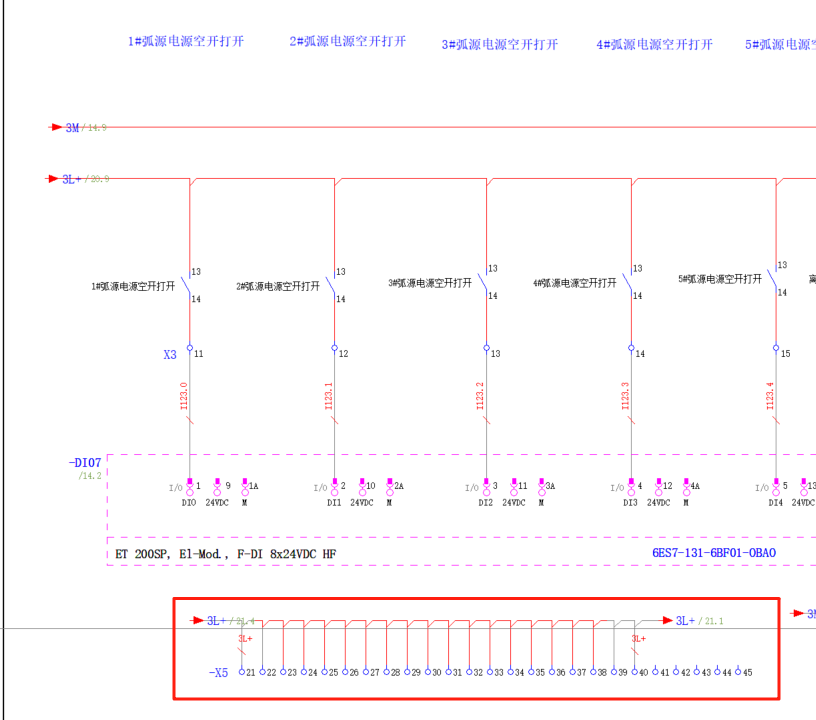Select the -DI07 device tag
The height and width of the screenshot is (720, 816).
click(85, 463)
